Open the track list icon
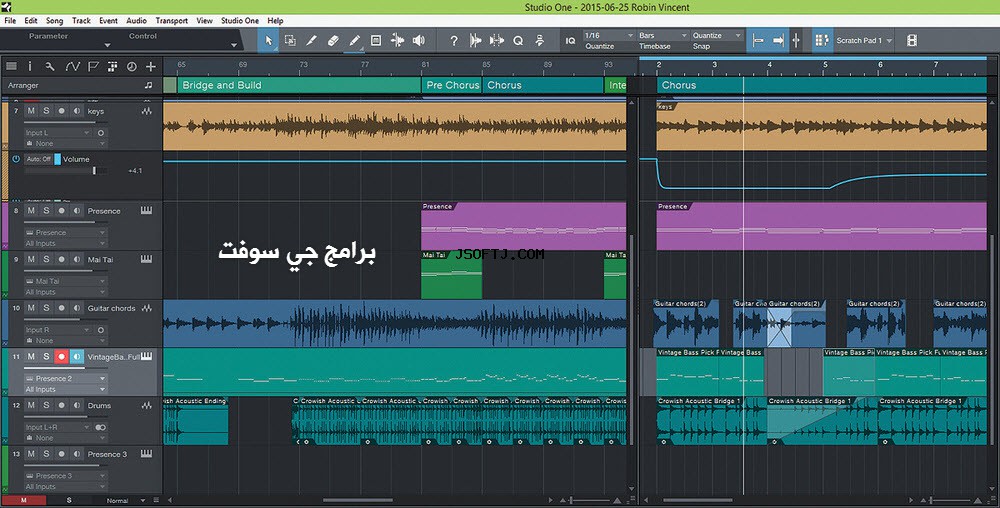 pos(11,66)
